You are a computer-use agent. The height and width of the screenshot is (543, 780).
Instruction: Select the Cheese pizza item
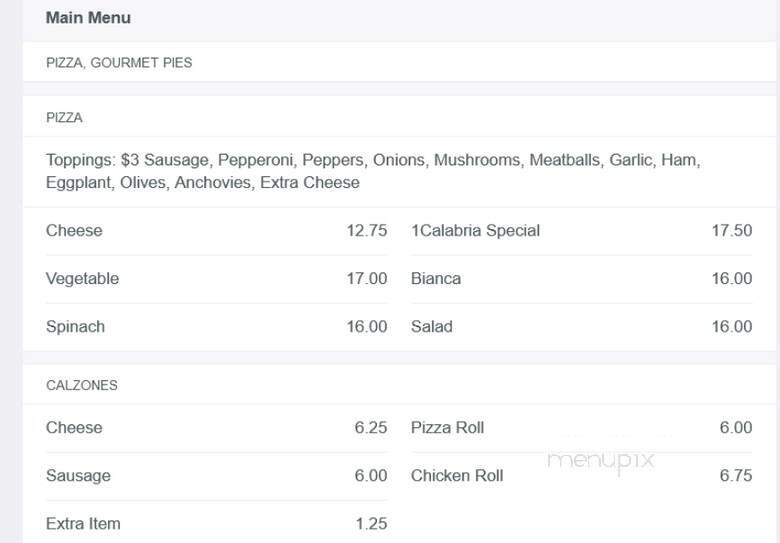[x=74, y=231]
